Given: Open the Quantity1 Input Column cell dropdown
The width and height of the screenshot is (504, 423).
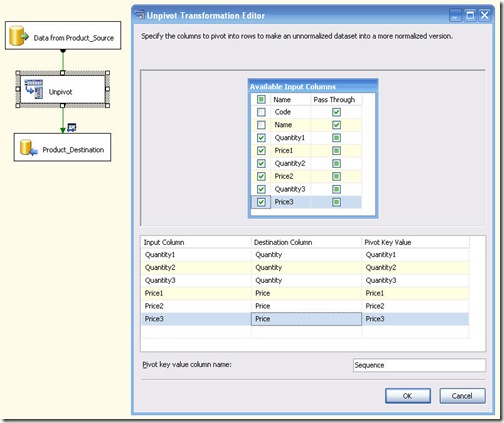Looking at the screenshot, I should (x=196, y=255).
